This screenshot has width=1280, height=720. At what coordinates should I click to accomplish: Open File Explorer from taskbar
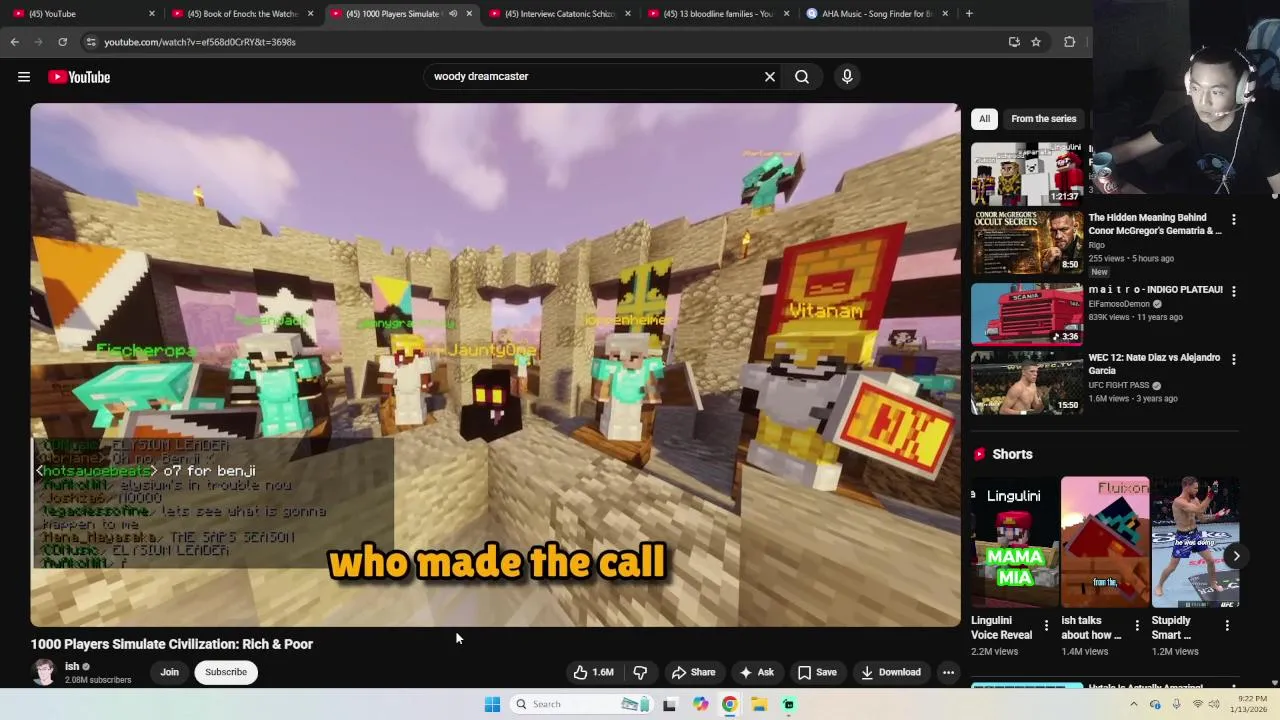coord(759,704)
